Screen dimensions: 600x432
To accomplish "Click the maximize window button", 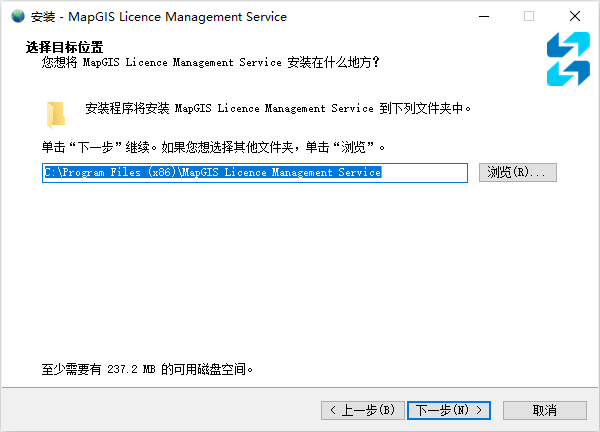I will tap(529, 16).
